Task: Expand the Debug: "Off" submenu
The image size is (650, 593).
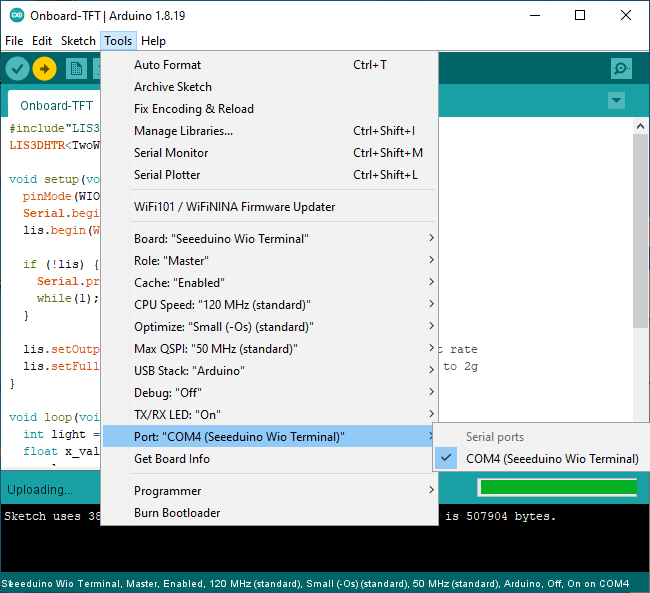Action: 270,392
